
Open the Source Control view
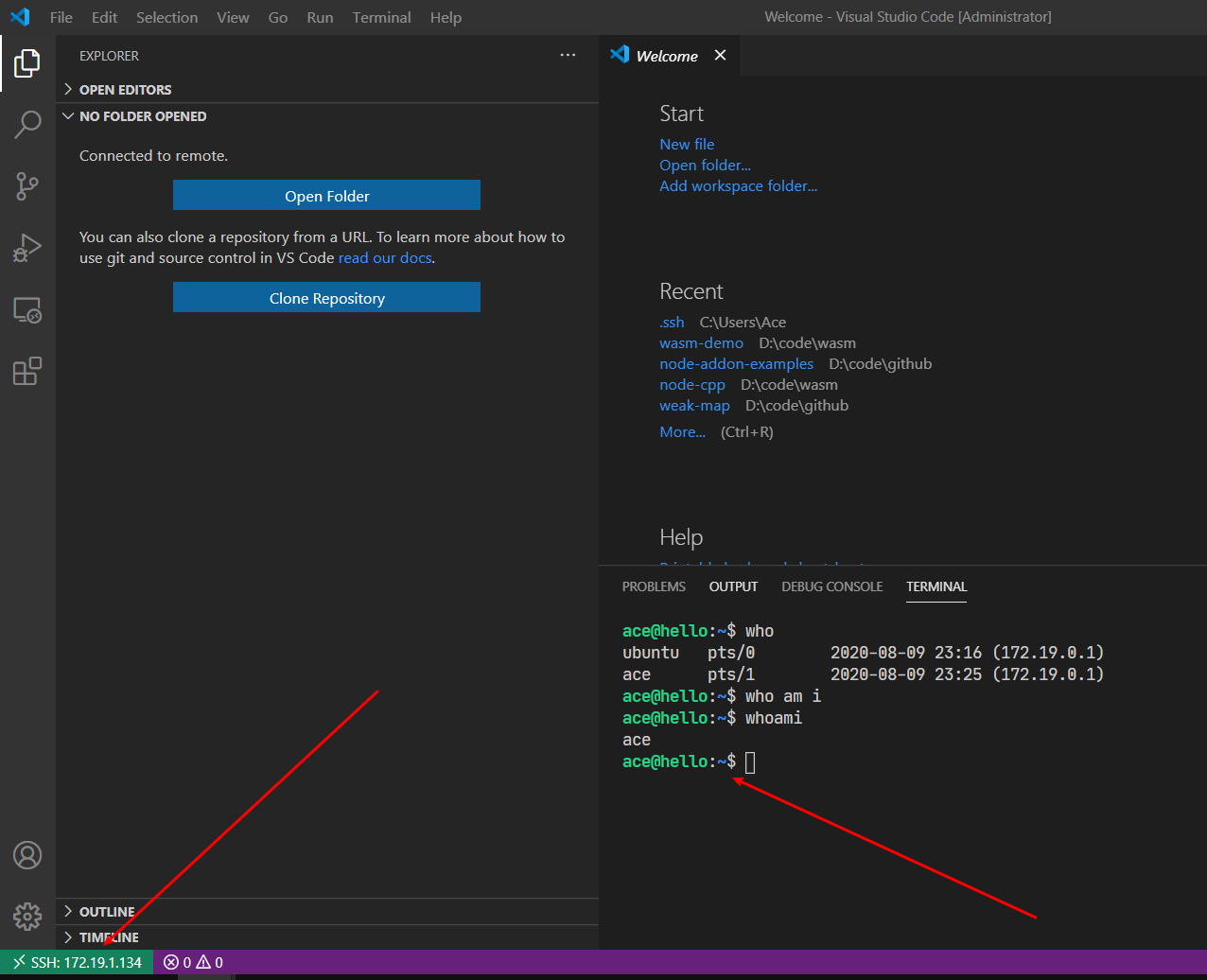pyautogui.click(x=27, y=186)
